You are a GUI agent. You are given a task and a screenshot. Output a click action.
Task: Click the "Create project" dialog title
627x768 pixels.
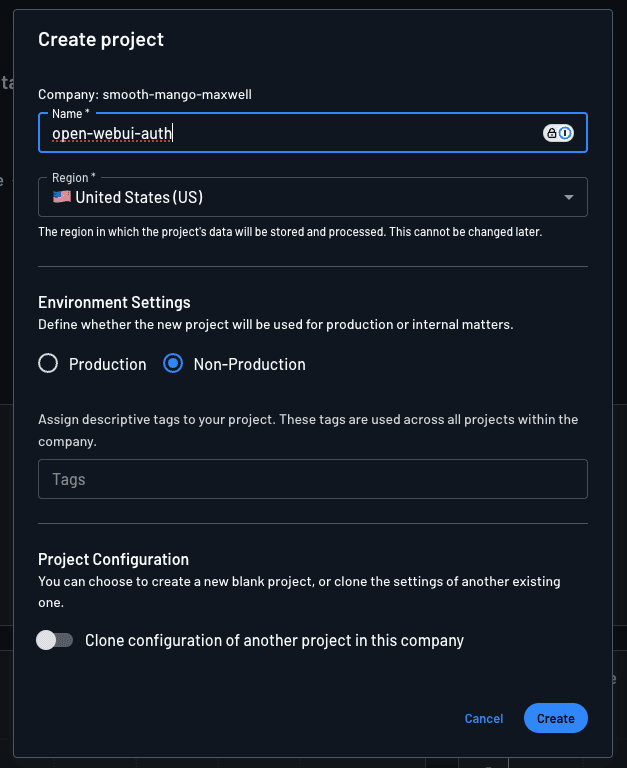(x=101, y=40)
